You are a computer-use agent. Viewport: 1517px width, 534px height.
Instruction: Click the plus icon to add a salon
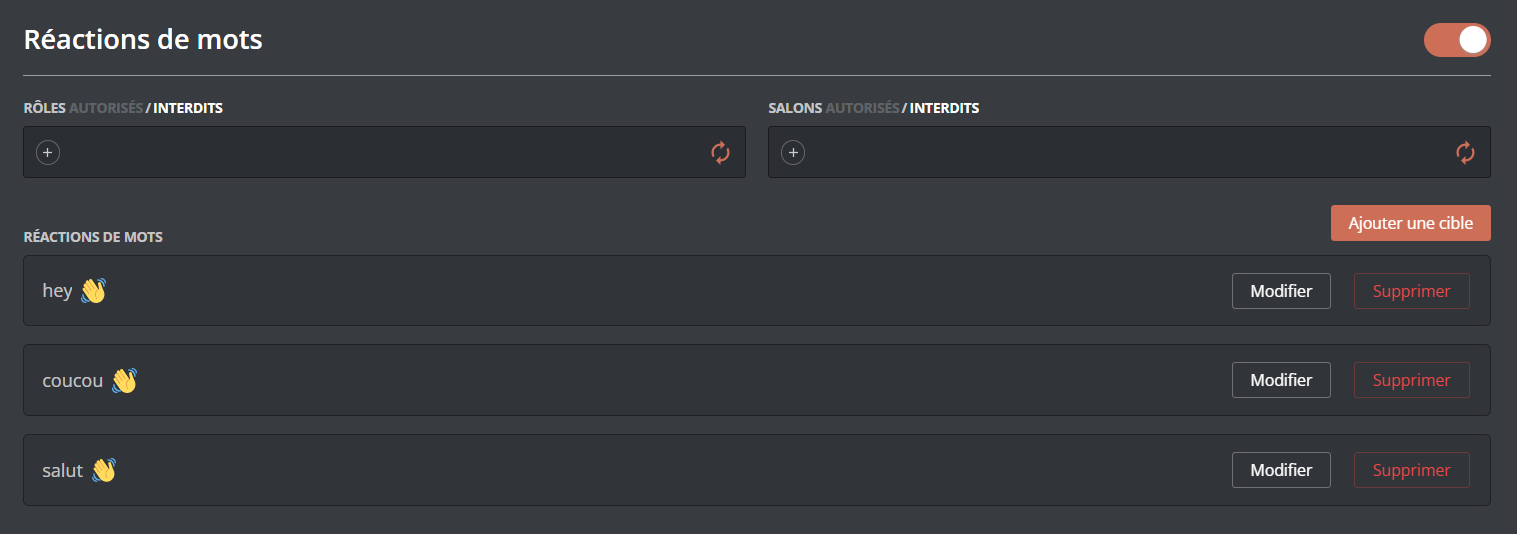(x=793, y=152)
